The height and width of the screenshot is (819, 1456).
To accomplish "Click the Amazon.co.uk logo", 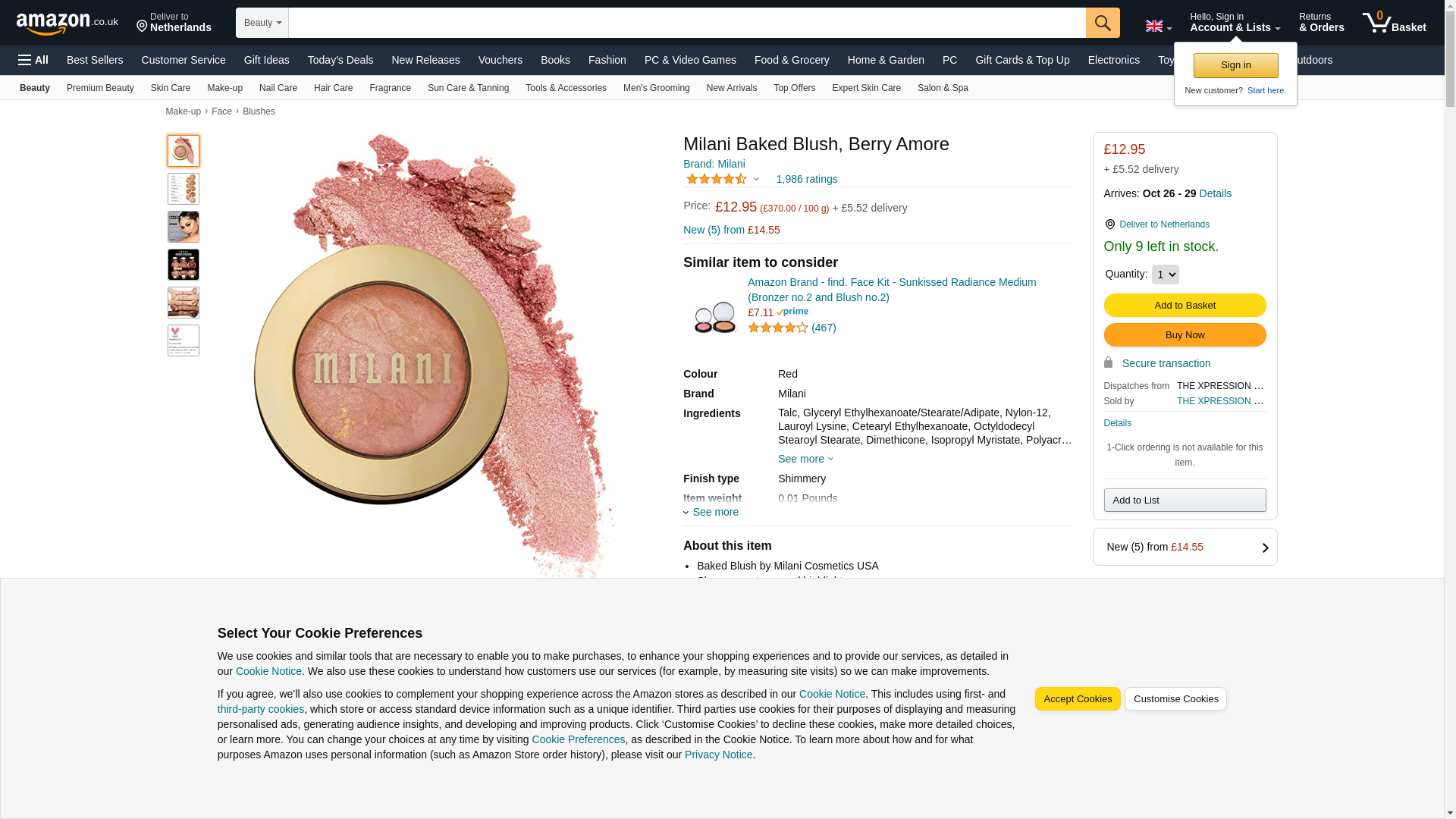I will 67,23.
